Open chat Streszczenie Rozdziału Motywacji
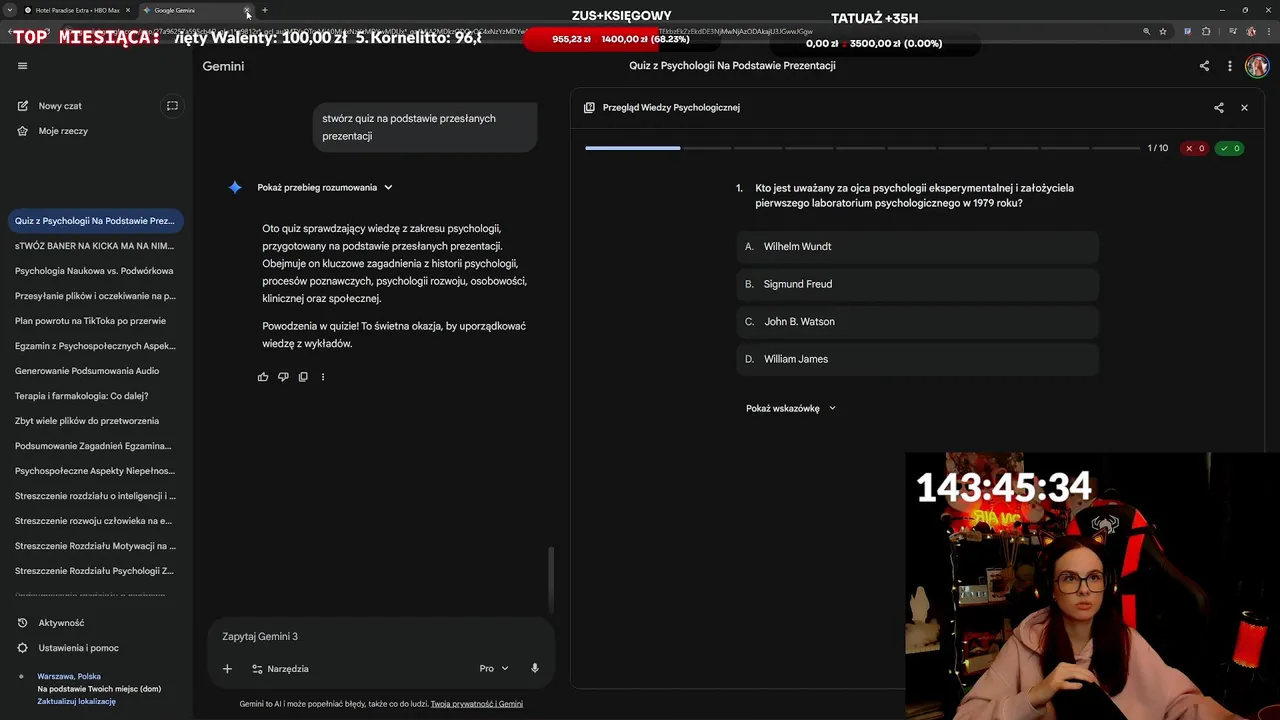This screenshot has width=1280, height=720. point(94,546)
